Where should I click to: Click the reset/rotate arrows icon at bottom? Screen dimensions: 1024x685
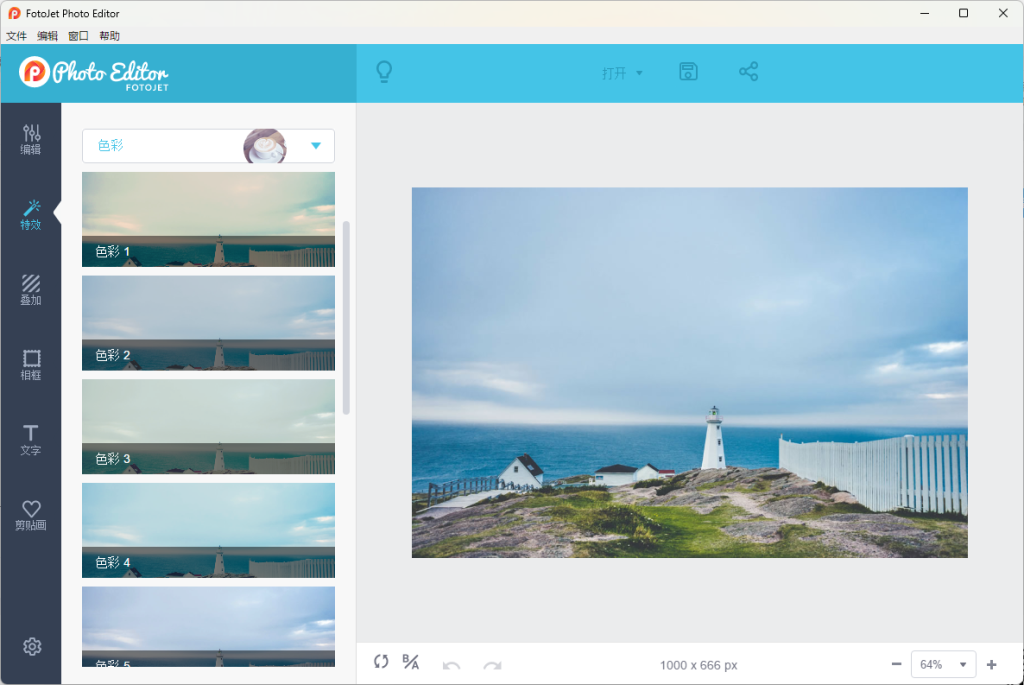point(381,662)
